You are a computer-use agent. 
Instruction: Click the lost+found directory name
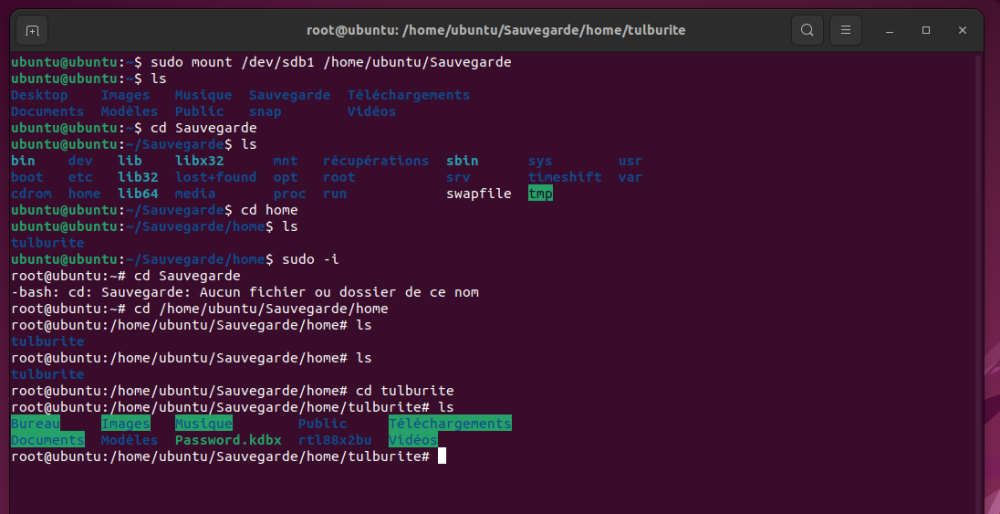pyautogui.click(x=216, y=177)
